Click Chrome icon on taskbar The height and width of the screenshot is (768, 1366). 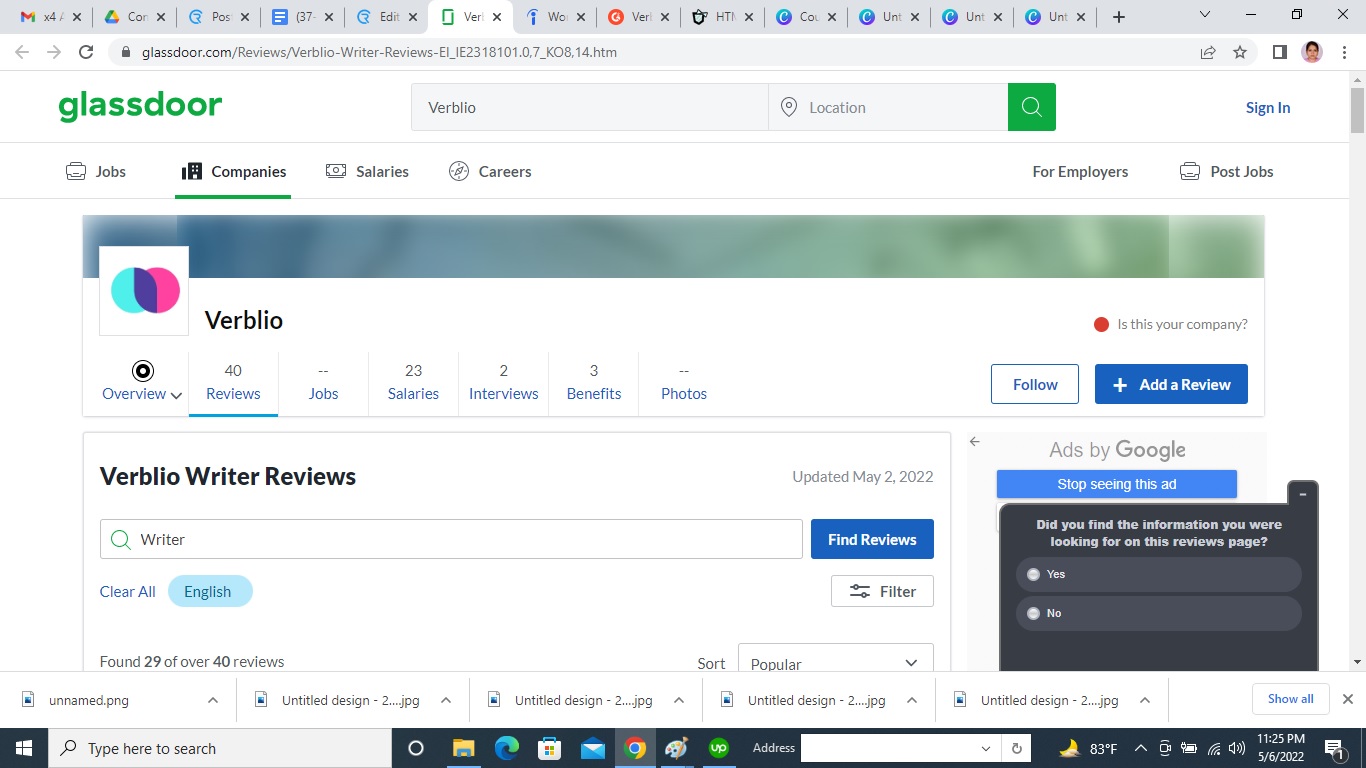635,748
